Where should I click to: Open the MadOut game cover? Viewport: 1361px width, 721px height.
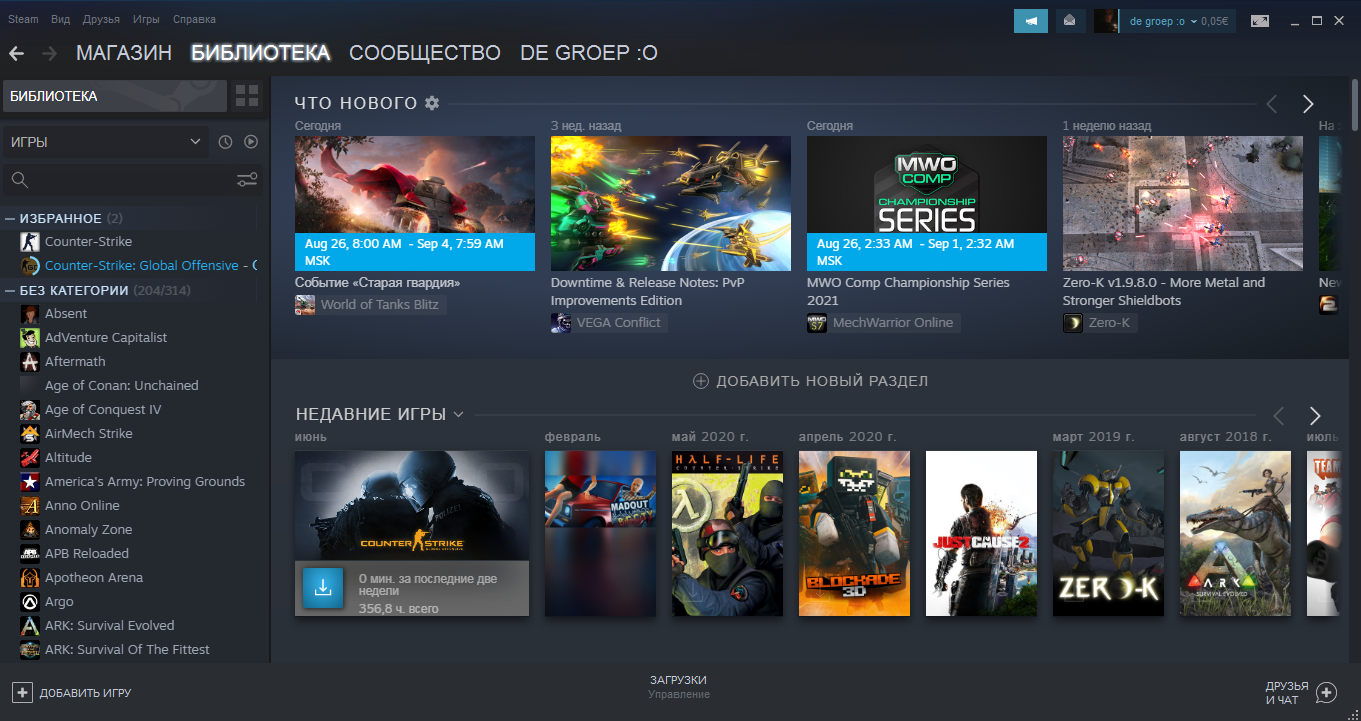pos(600,533)
